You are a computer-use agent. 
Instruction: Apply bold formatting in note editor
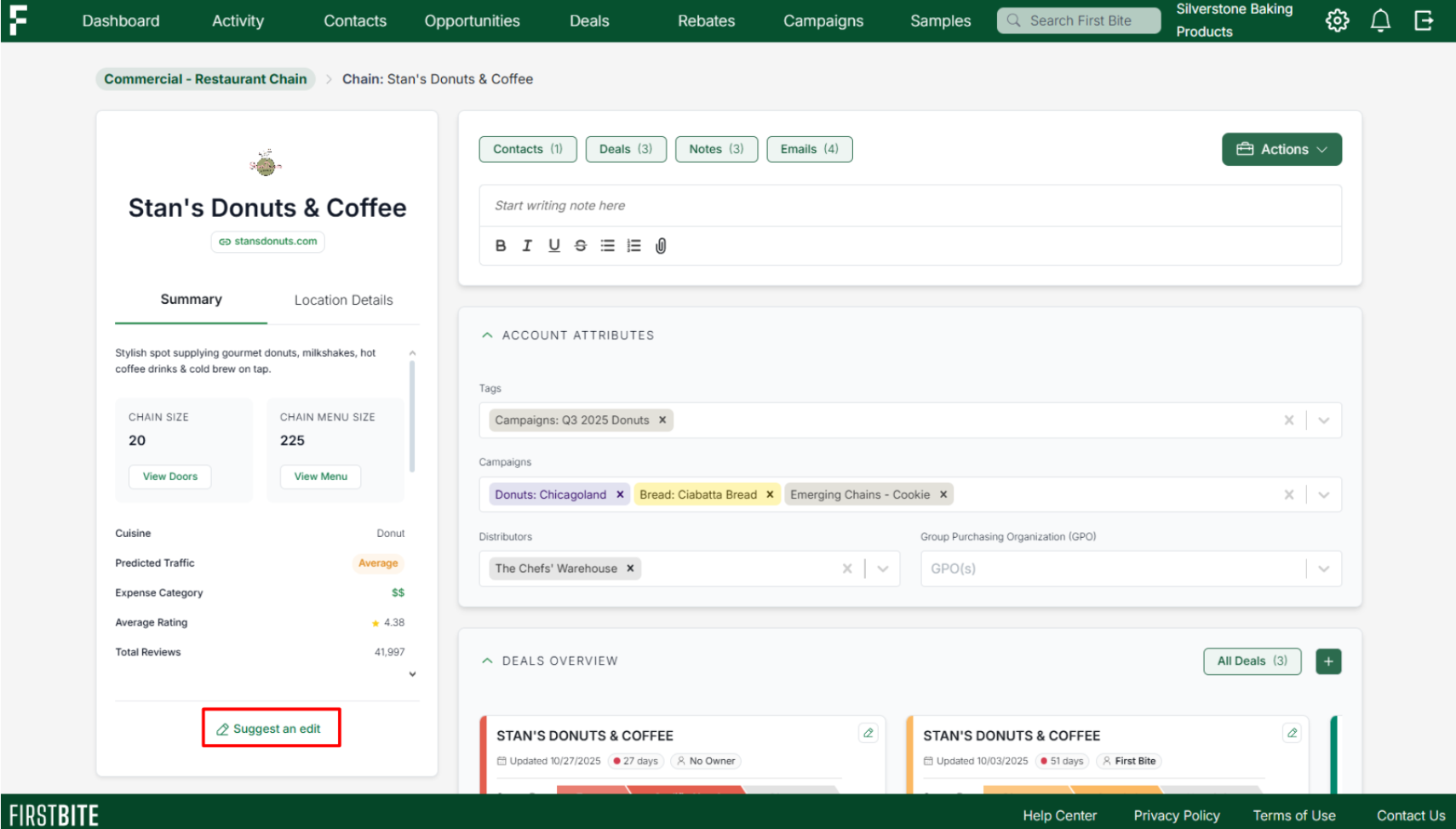501,246
